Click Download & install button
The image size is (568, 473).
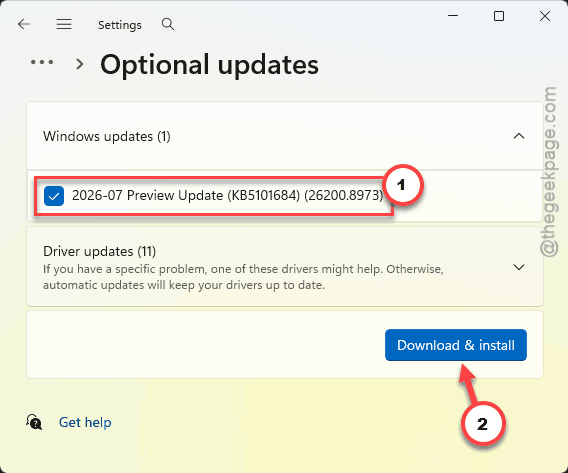pos(456,345)
